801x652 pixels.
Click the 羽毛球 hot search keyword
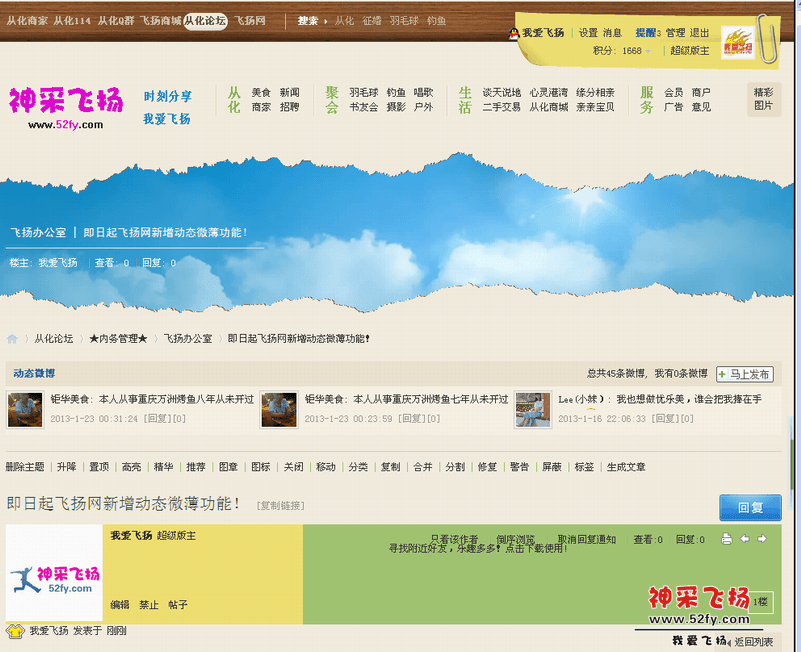point(404,21)
